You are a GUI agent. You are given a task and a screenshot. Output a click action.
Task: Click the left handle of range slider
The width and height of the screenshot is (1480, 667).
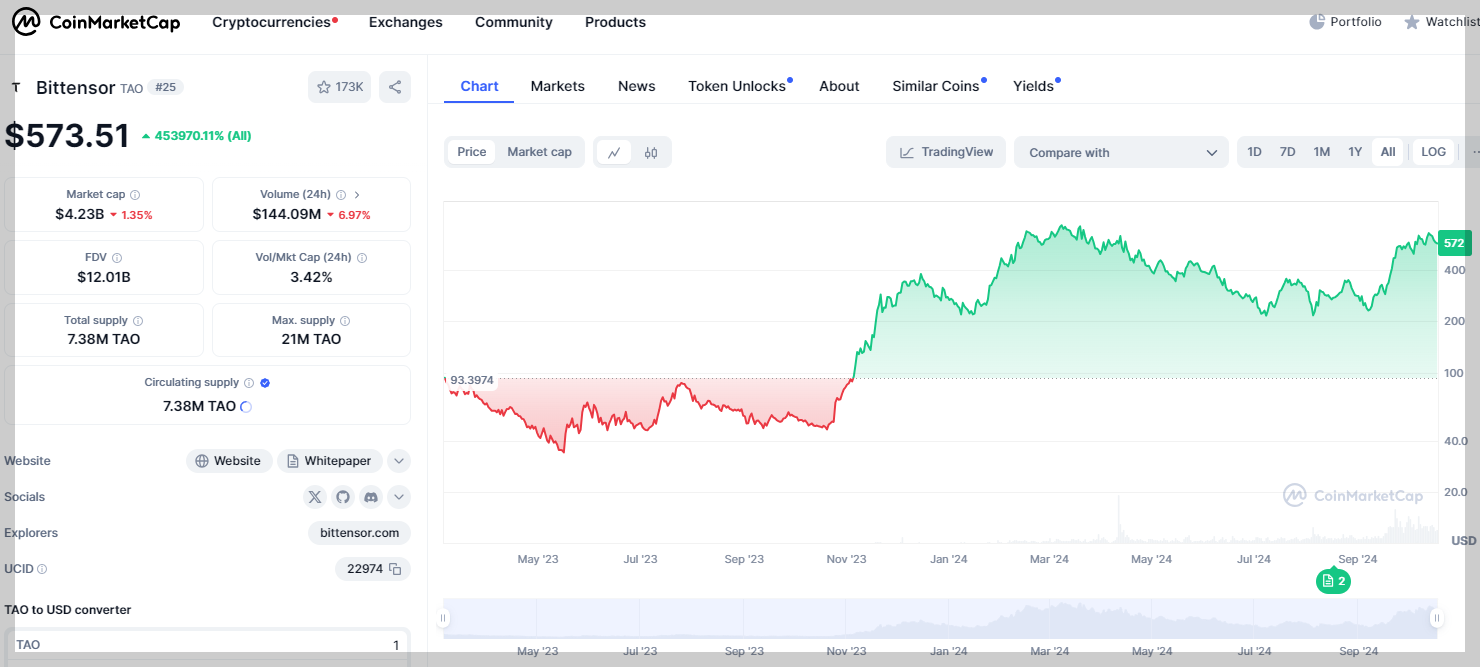point(443,619)
